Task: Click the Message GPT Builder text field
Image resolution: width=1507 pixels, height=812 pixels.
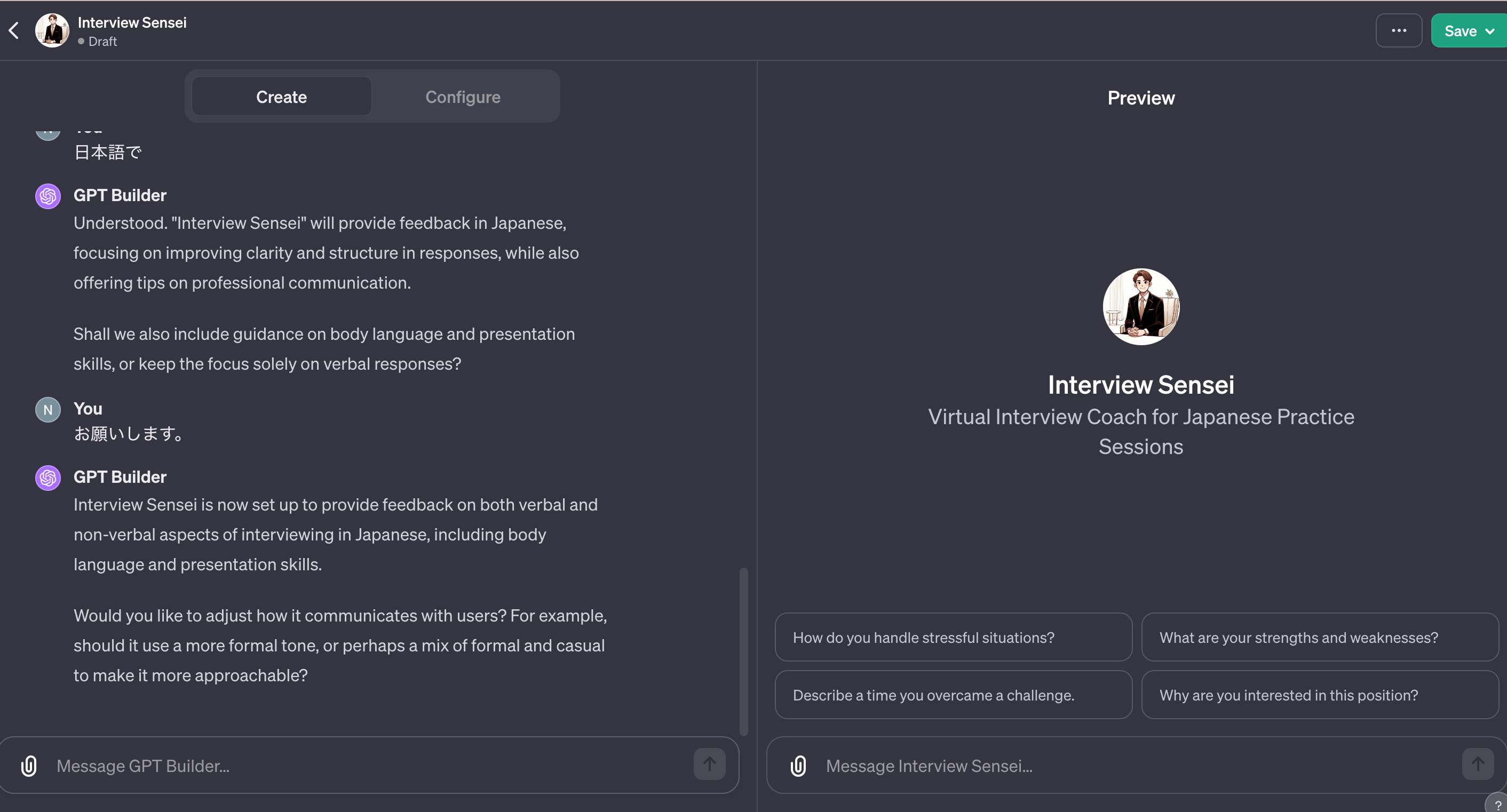Action: 369,765
